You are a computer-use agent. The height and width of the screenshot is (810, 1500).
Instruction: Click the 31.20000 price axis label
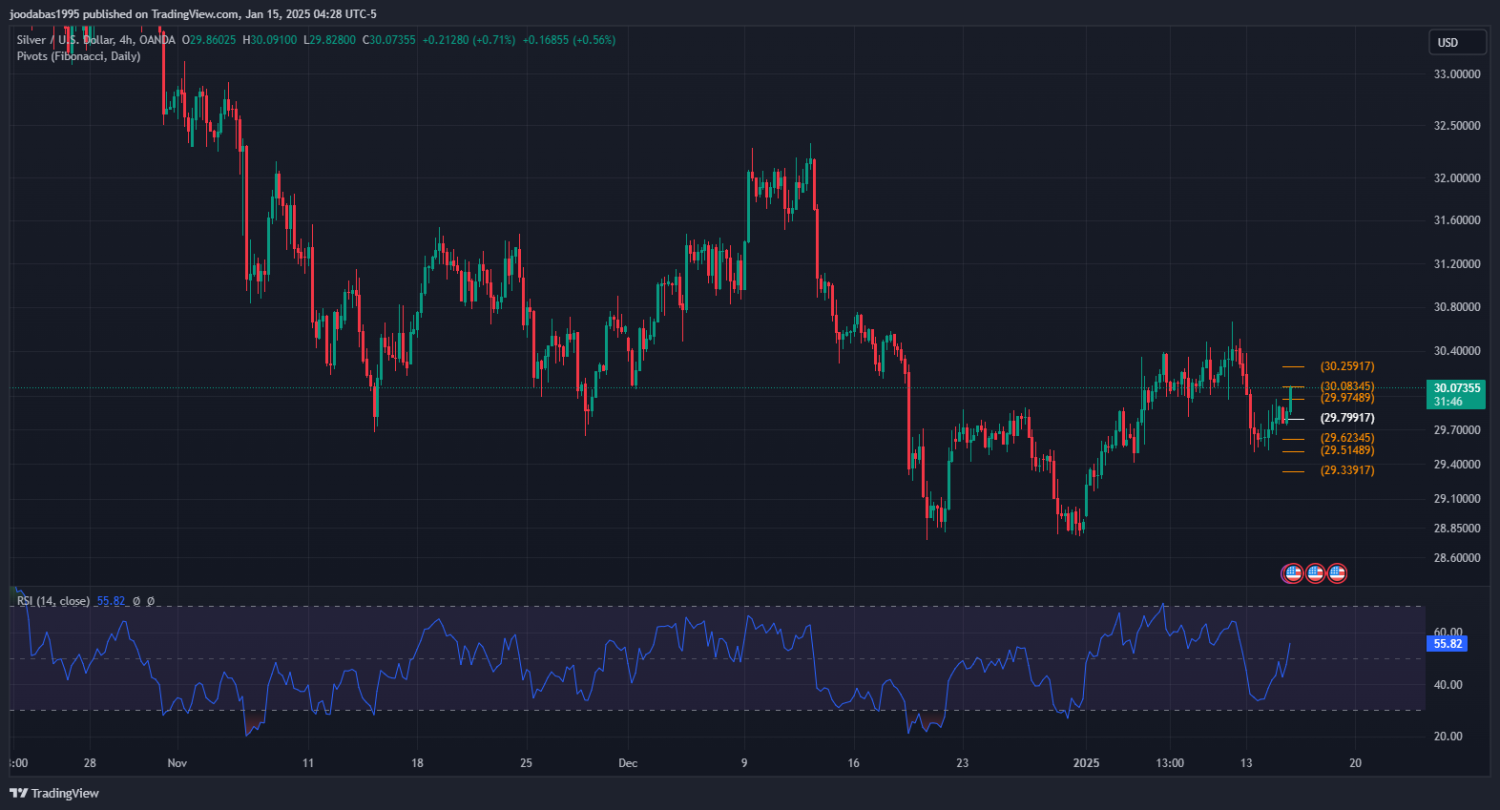(1457, 264)
